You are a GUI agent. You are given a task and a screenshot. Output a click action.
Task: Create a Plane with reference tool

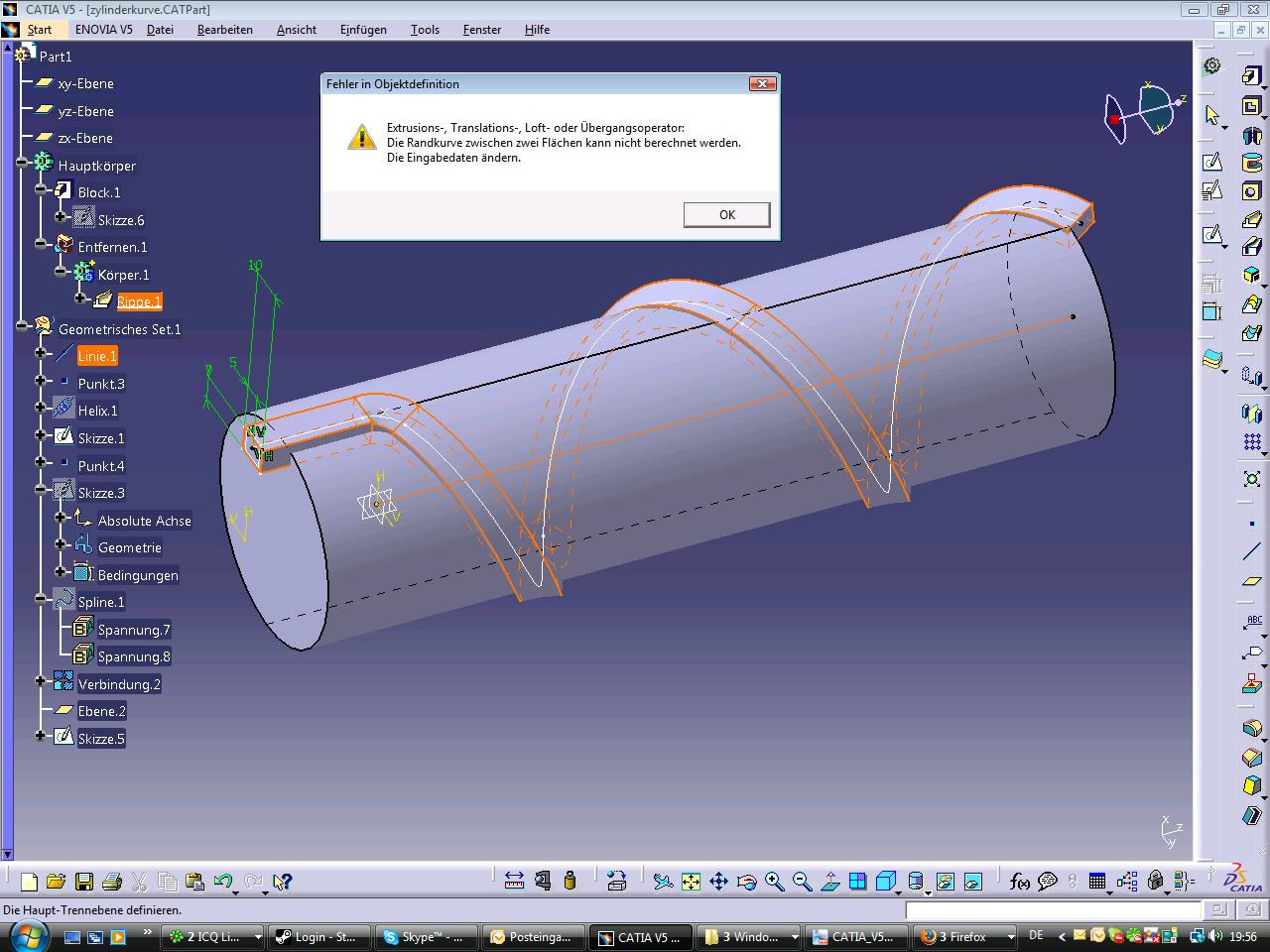click(x=1251, y=580)
